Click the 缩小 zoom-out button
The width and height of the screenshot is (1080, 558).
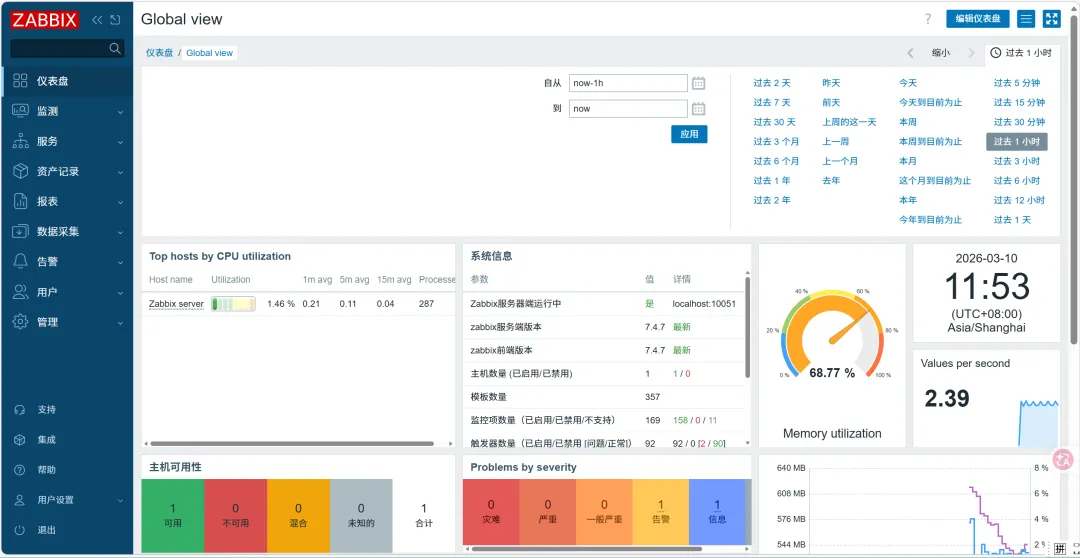tap(941, 53)
